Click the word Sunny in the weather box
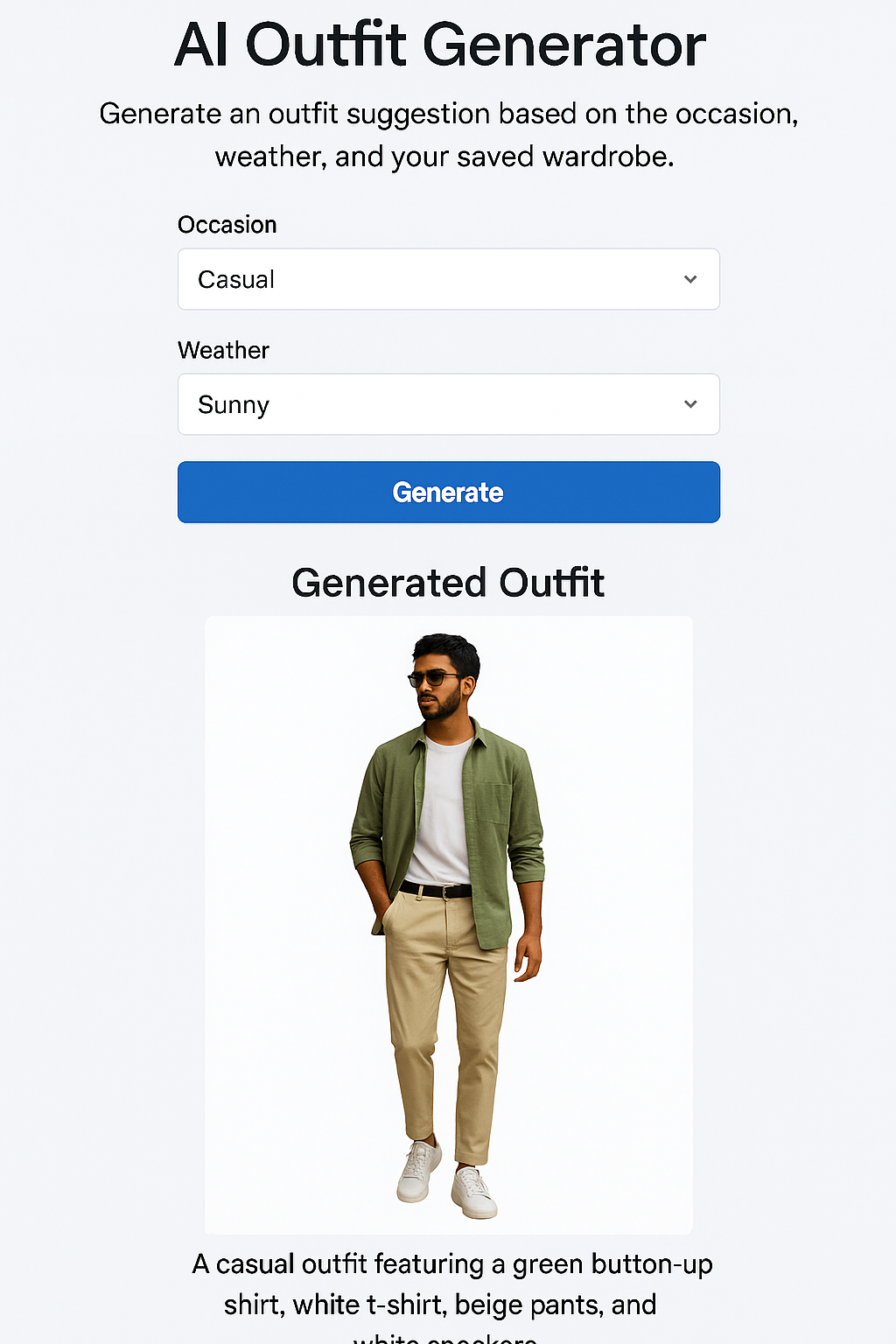896x1344 pixels. pyautogui.click(x=234, y=404)
